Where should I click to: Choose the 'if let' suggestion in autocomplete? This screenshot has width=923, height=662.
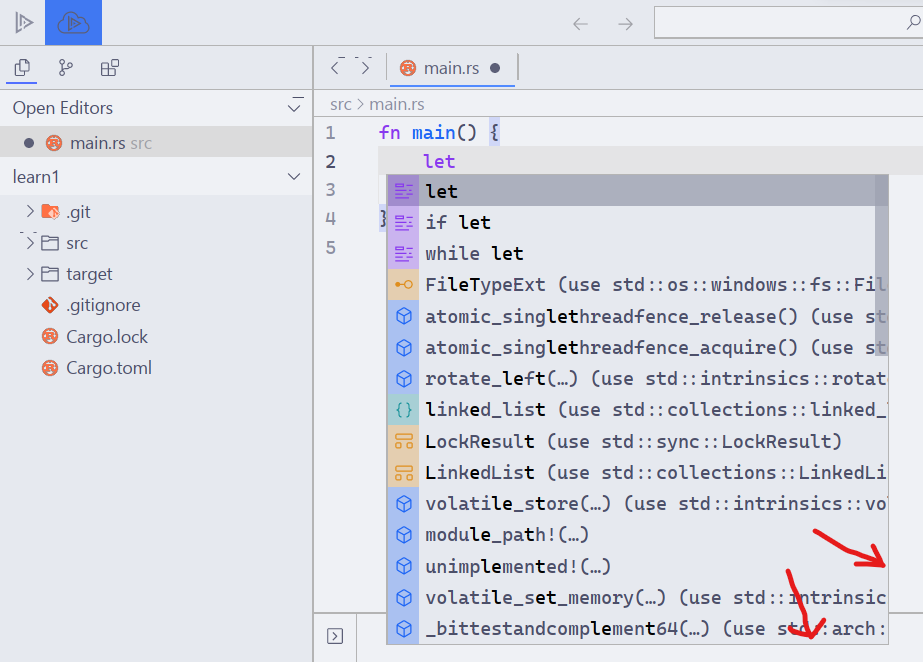[460, 222]
